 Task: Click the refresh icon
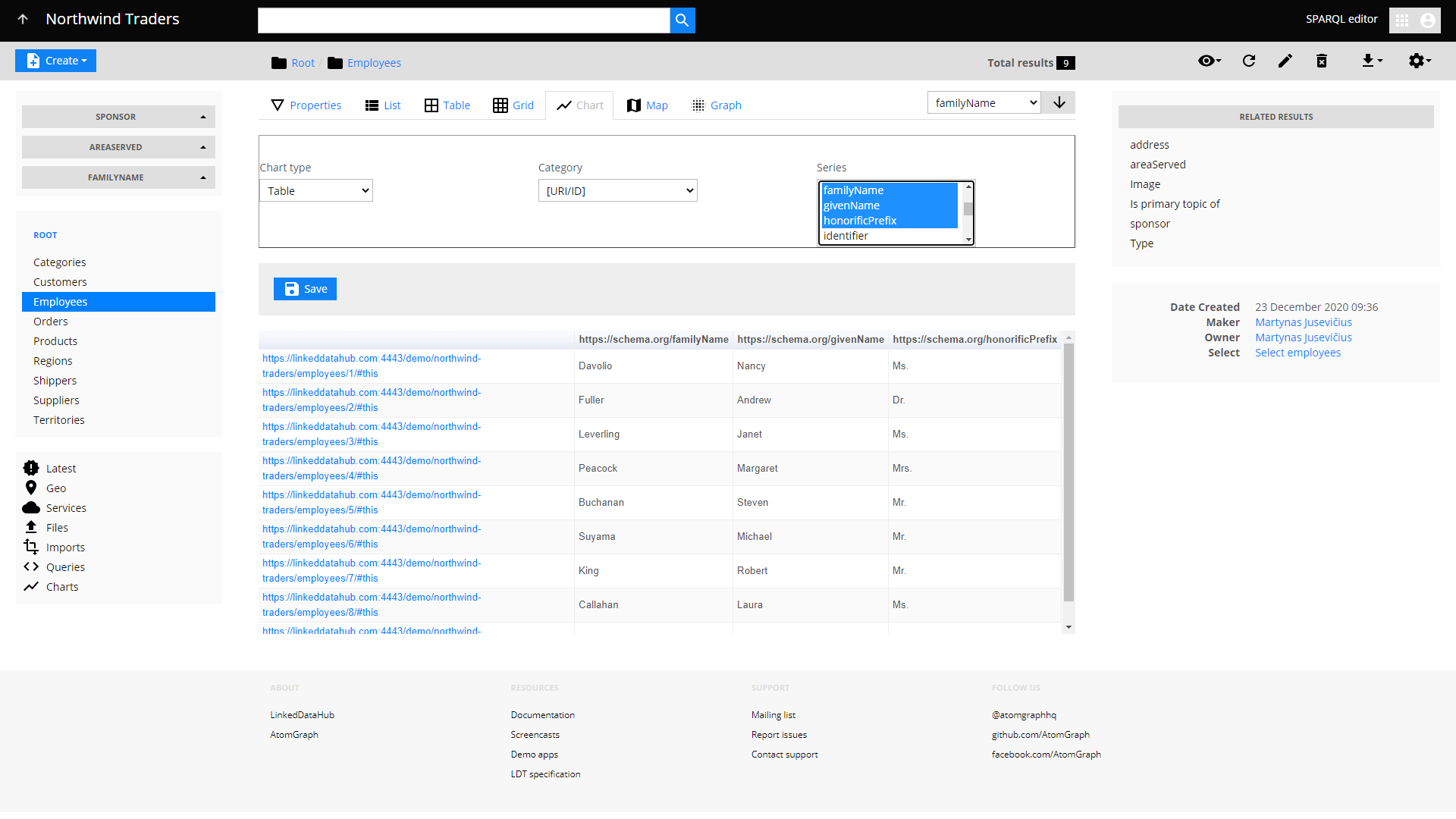(x=1249, y=61)
